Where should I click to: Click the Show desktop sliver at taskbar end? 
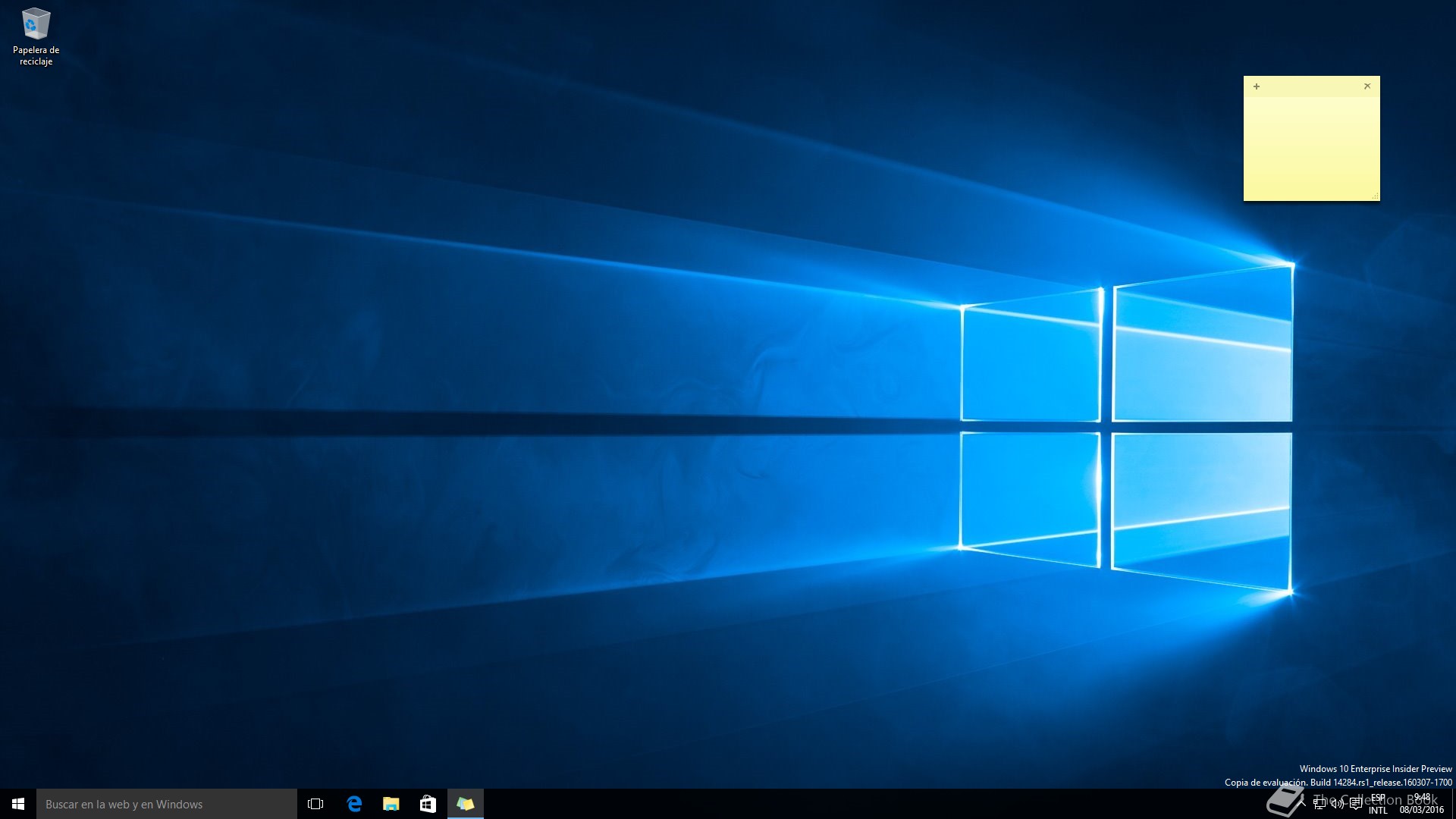[x=1453, y=804]
